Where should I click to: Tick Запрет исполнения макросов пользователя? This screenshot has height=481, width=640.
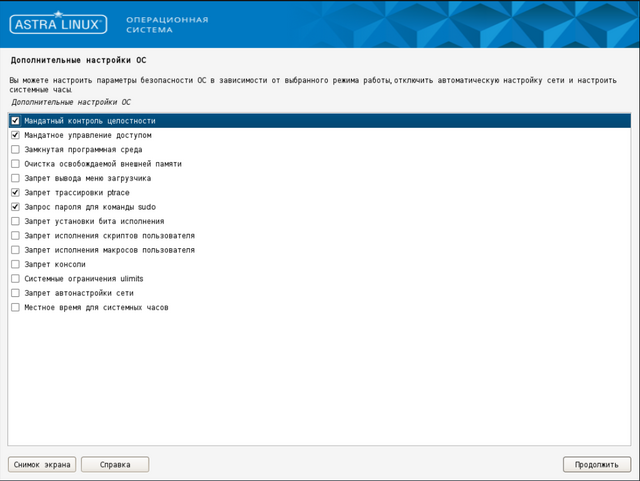(15, 250)
